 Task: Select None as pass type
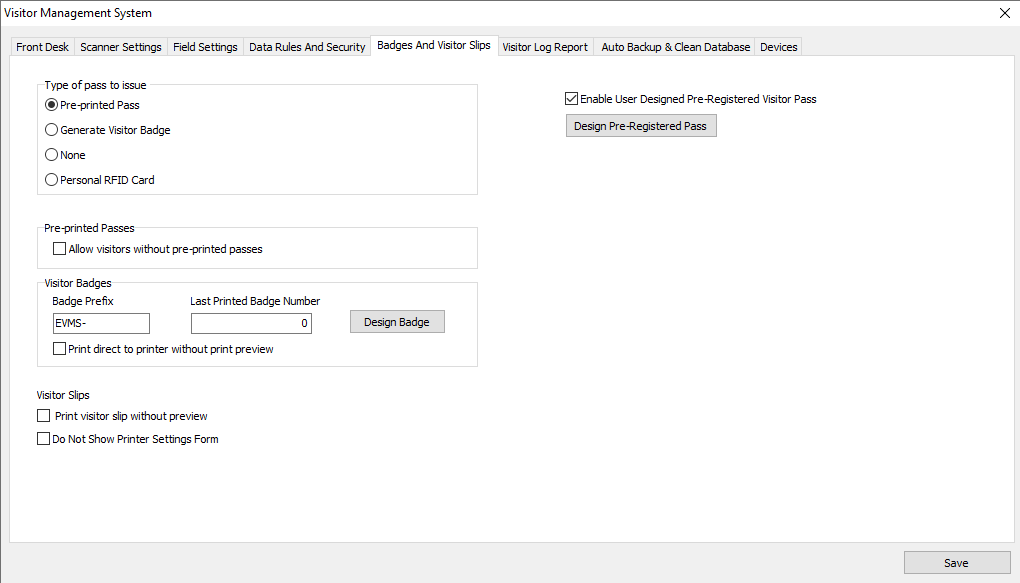click(52, 155)
